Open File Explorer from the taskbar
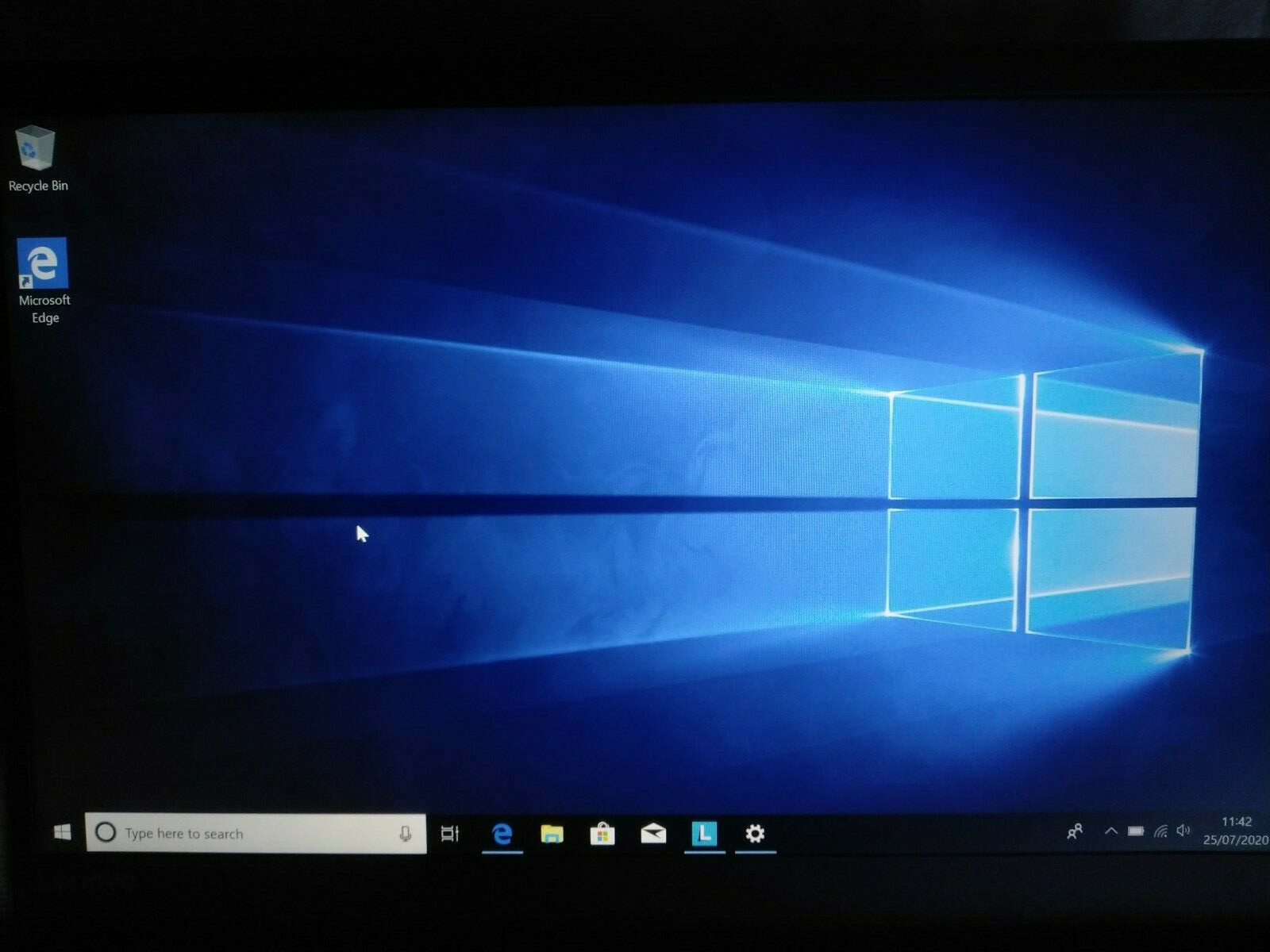Image resolution: width=1270 pixels, height=952 pixels. click(x=552, y=834)
